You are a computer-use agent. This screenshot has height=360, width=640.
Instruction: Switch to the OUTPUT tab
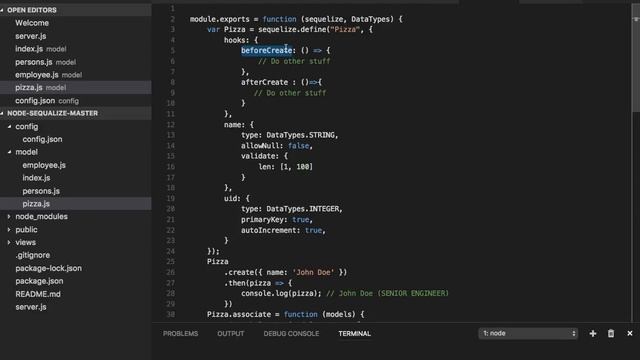click(231, 333)
